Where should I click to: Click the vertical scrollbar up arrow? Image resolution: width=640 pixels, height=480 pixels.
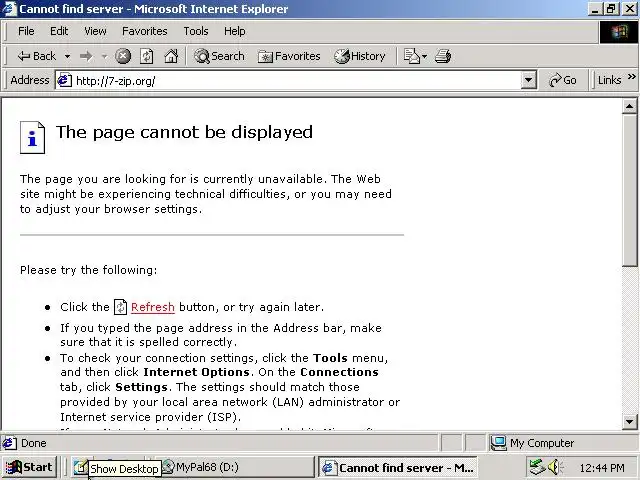click(x=629, y=107)
